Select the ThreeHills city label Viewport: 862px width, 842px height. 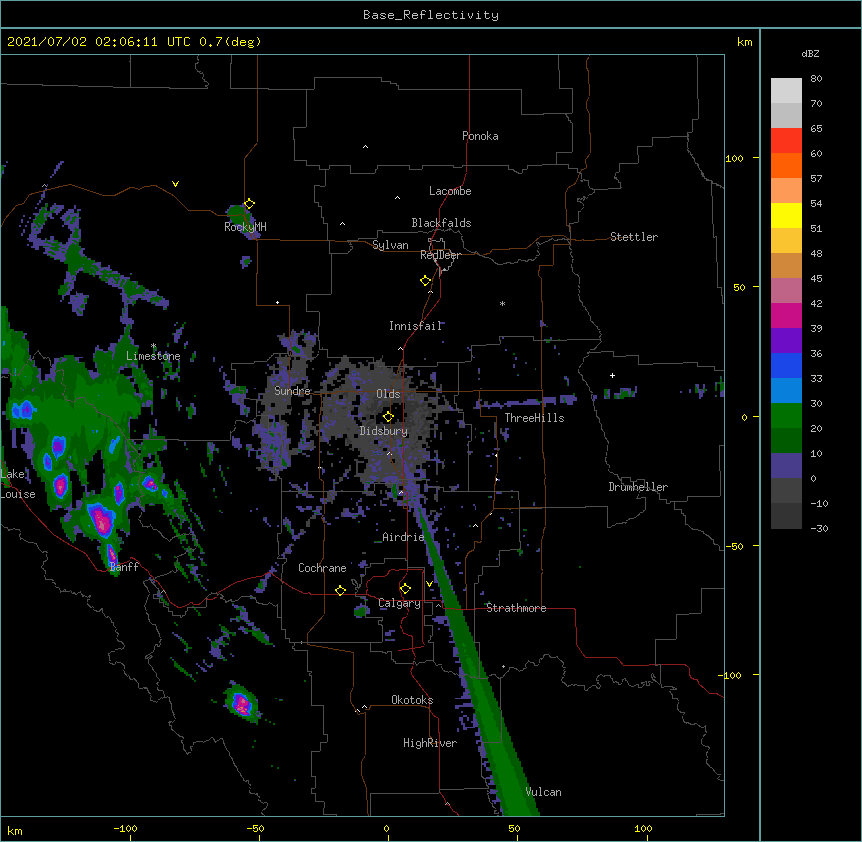click(x=534, y=418)
